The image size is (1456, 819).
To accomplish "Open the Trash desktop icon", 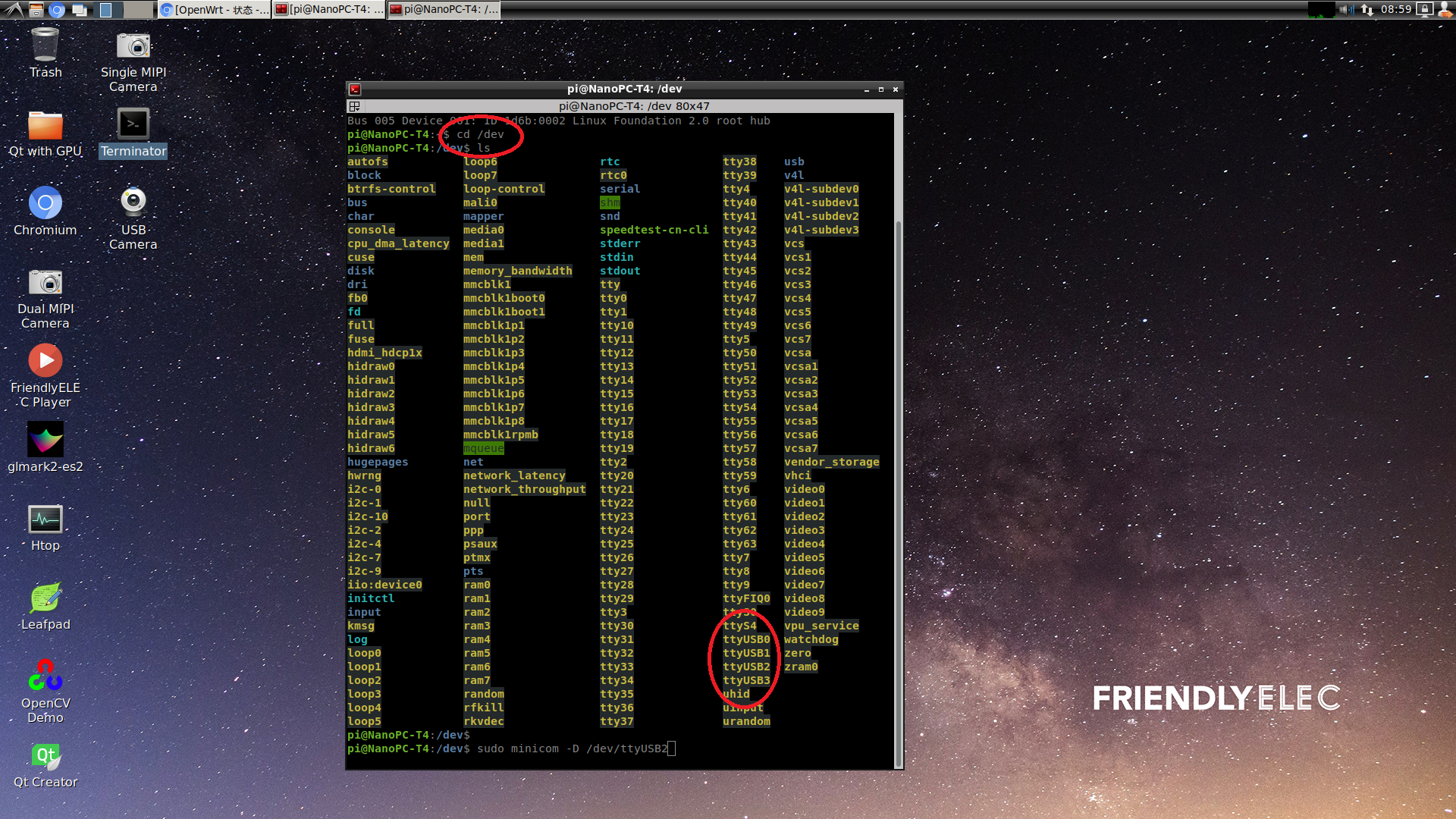I will [45, 52].
